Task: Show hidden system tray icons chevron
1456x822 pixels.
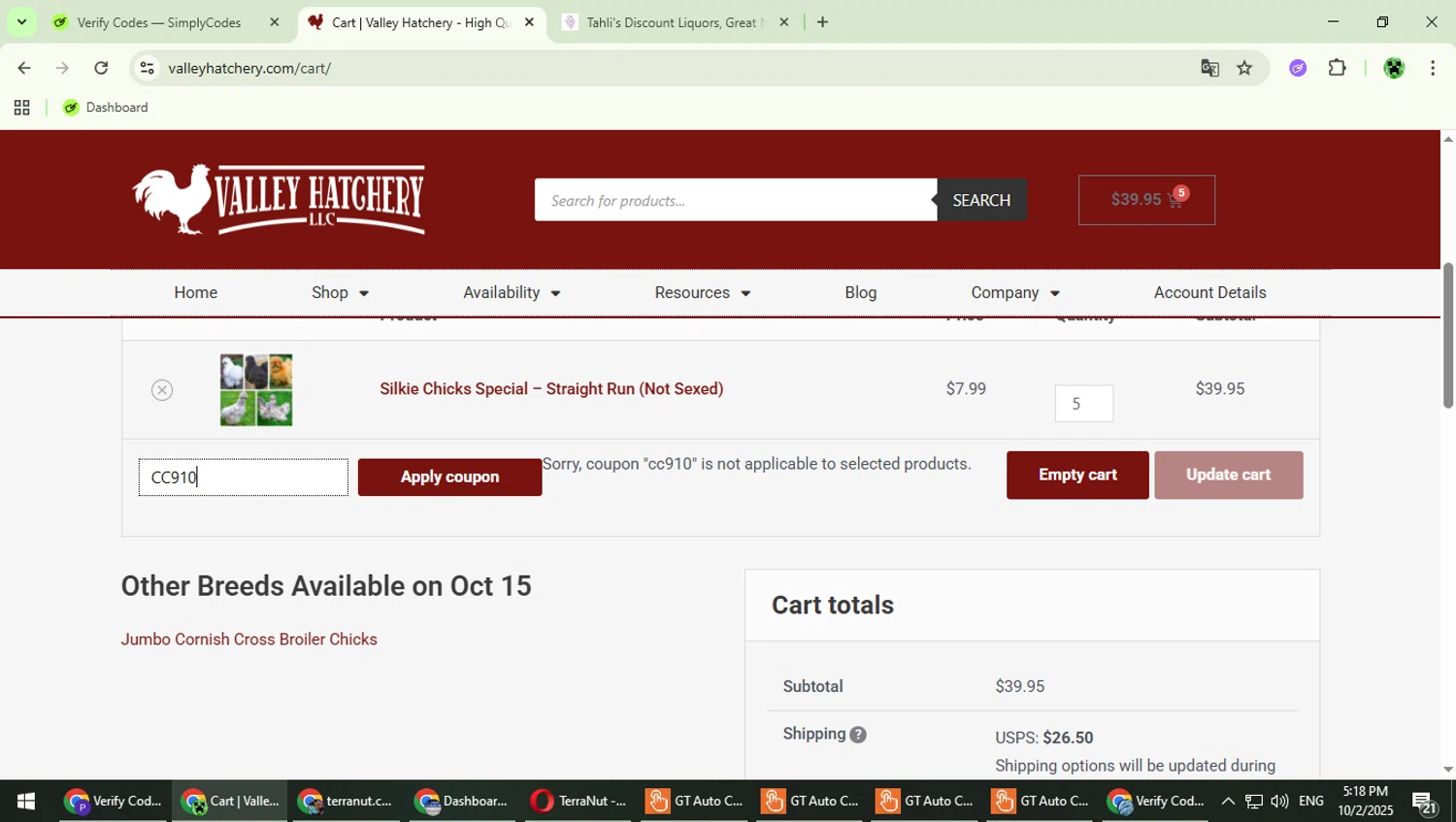Action: 1228,801
